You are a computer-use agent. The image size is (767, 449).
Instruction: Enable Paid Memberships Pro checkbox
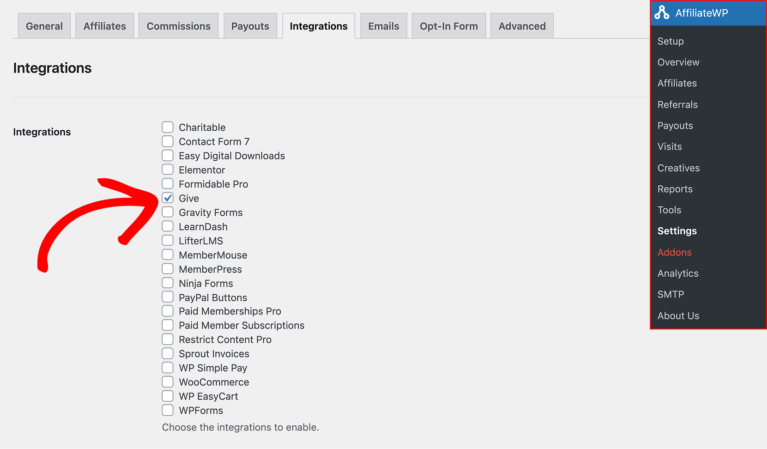(x=168, y=311)
